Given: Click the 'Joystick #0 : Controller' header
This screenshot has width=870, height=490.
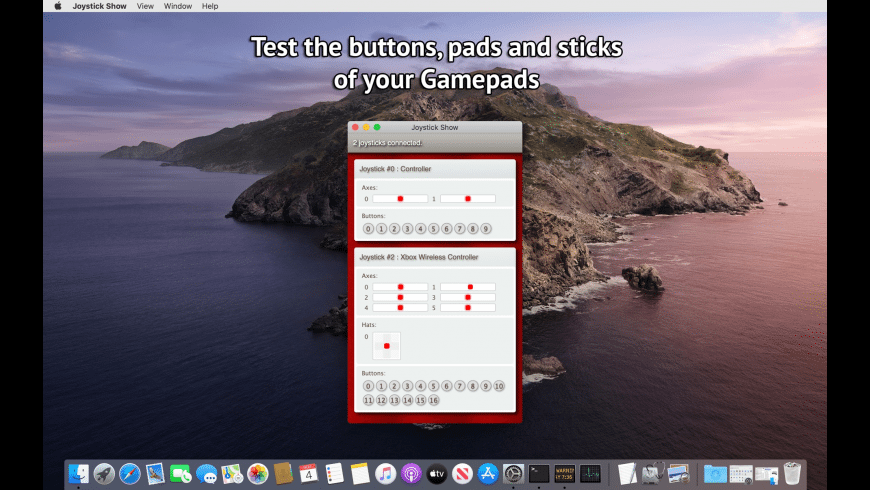Looking at the screenshot, I should (395, 169).
